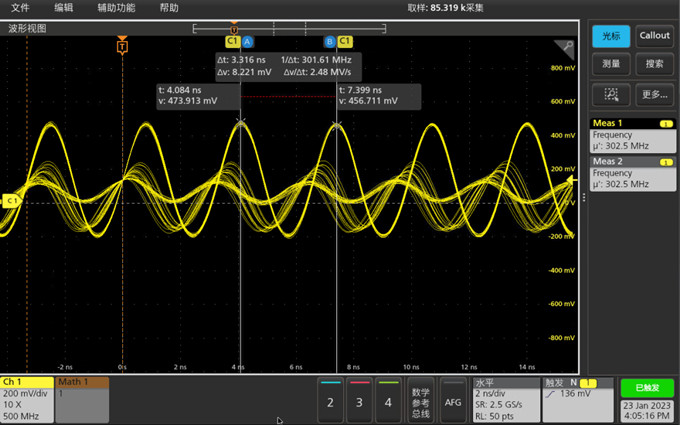
Task: Open the Ch 1 vertical settings badge
Action: tap(27, 400)
